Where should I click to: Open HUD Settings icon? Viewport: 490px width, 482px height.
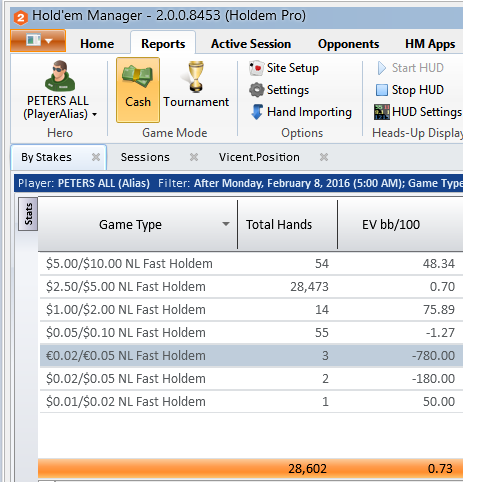[382, 112]
